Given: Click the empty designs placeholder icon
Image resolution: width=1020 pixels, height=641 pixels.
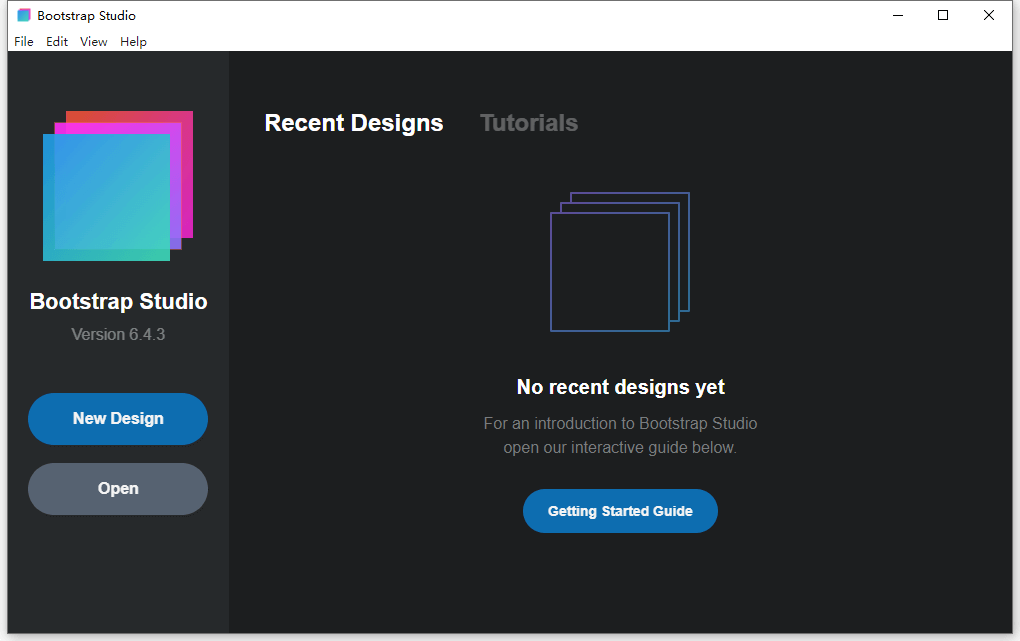Looking at the screenshot, I should point(620,262).
